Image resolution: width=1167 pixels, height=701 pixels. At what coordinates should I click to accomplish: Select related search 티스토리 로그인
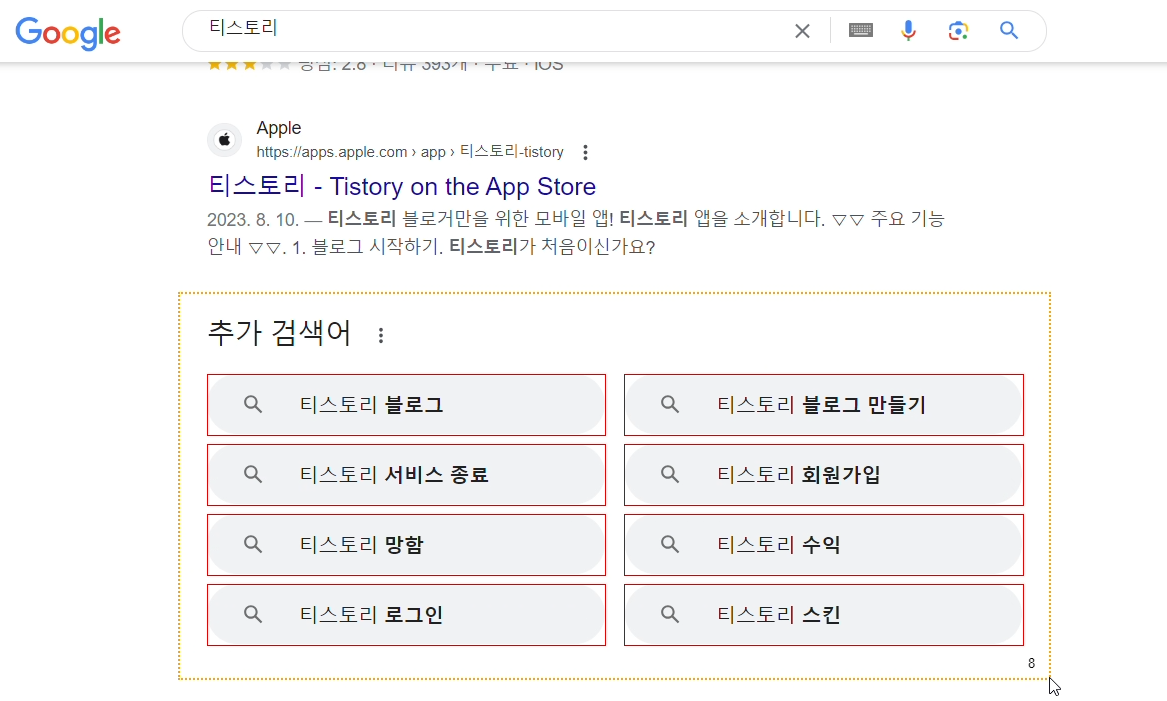pos(406,615)
